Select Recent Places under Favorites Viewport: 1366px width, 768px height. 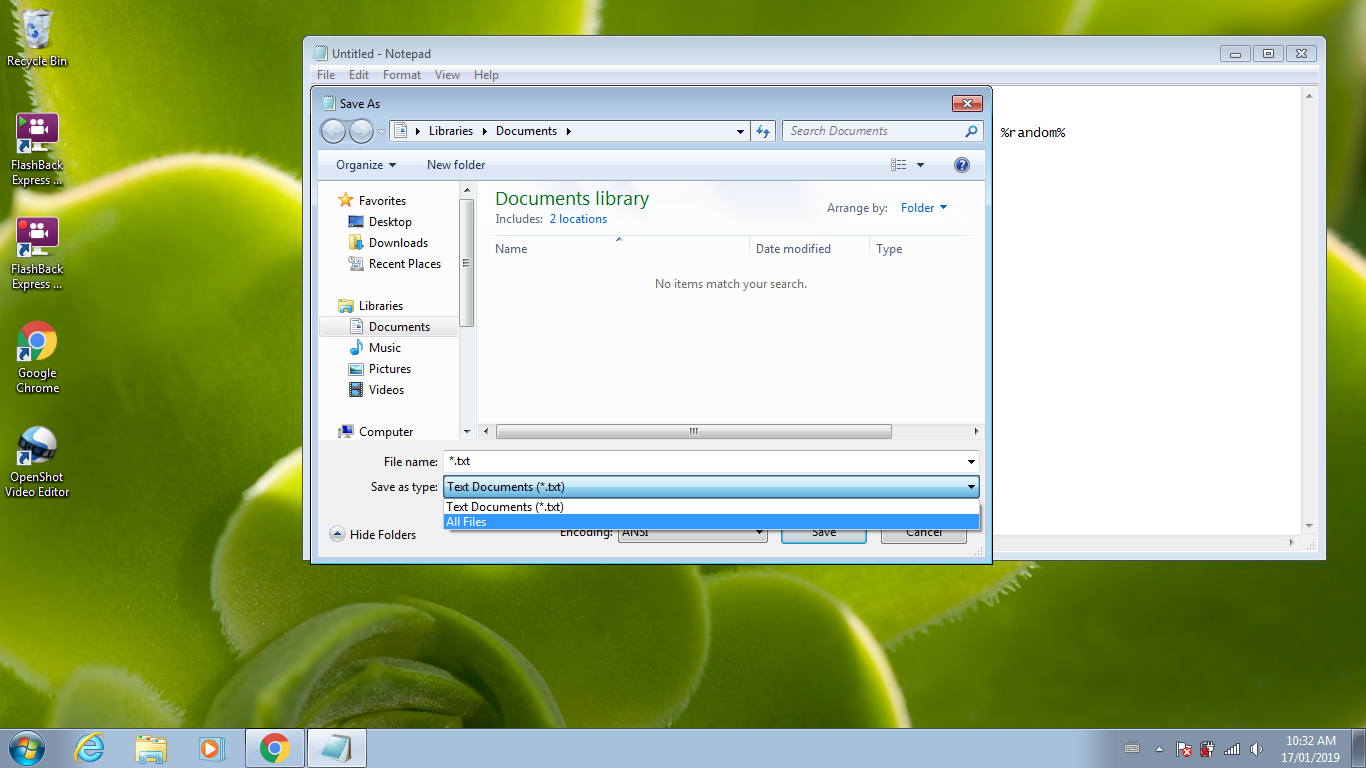point(404,264)
